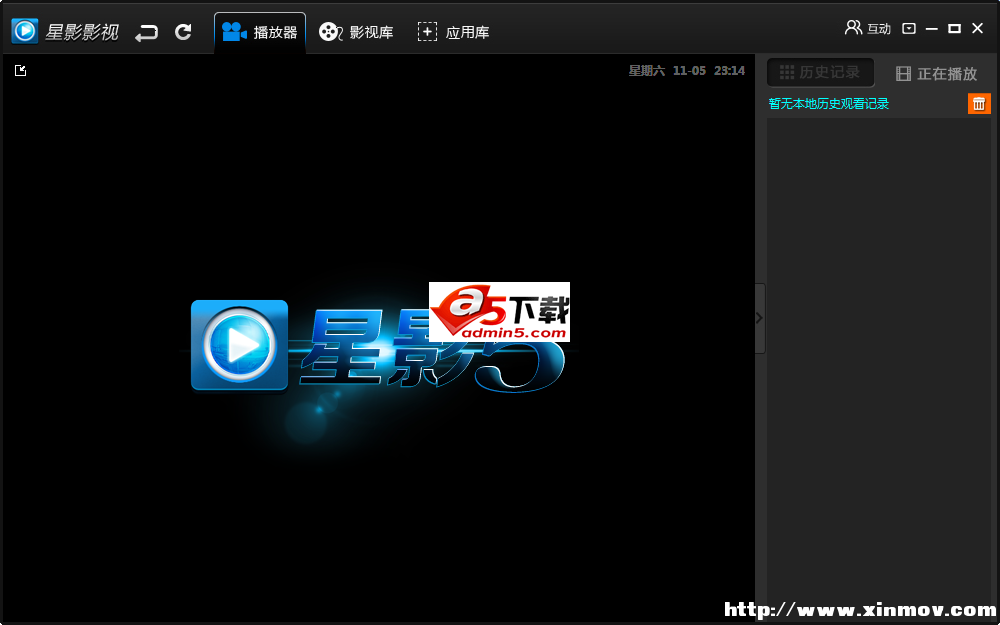Image resolution: width=1000 pixels, height=625 pixels.
Task: Select the 正在播放 panel tab
Action: [936, 73]
